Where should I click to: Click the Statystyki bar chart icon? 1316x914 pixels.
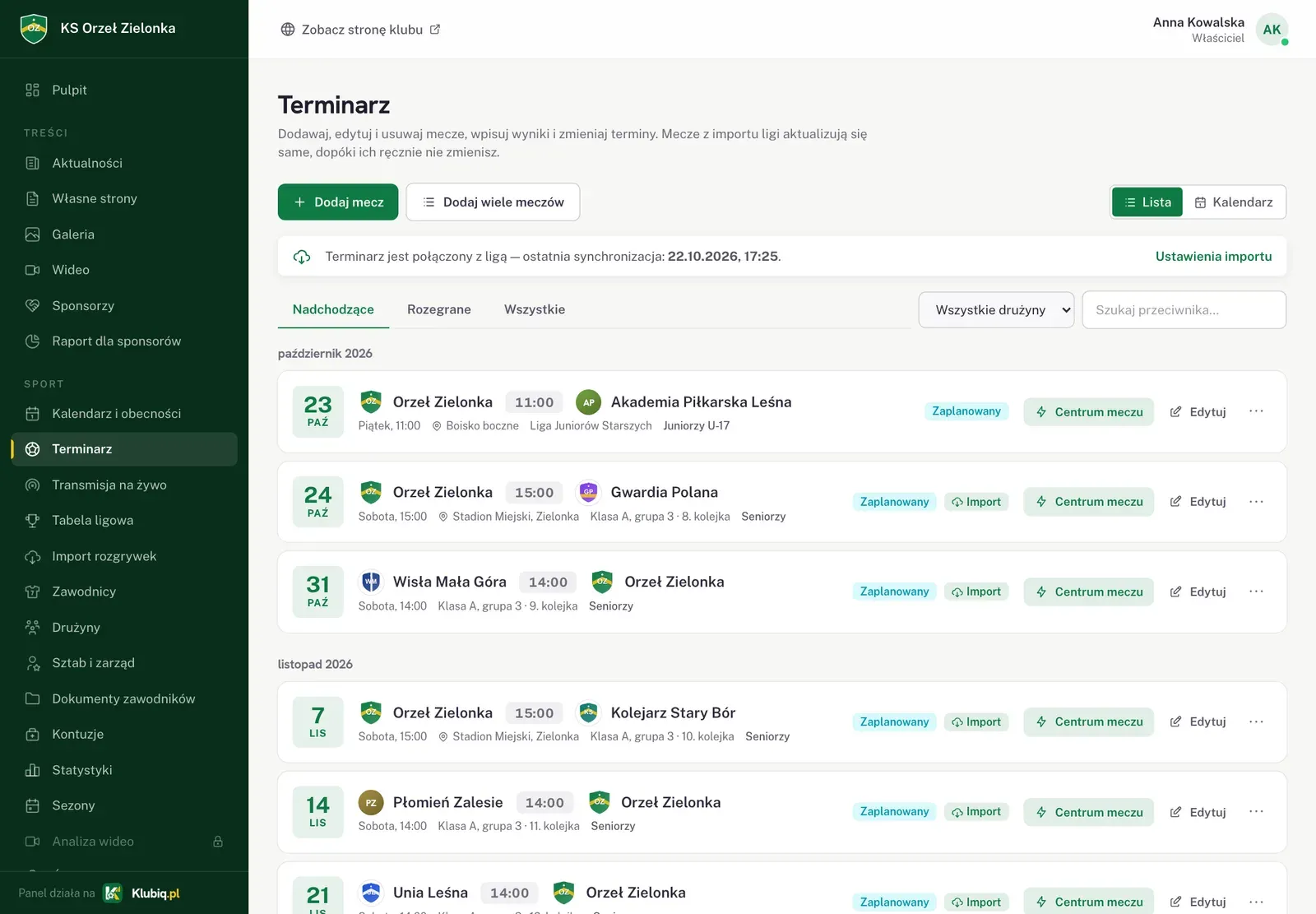[x=33, y=770]
